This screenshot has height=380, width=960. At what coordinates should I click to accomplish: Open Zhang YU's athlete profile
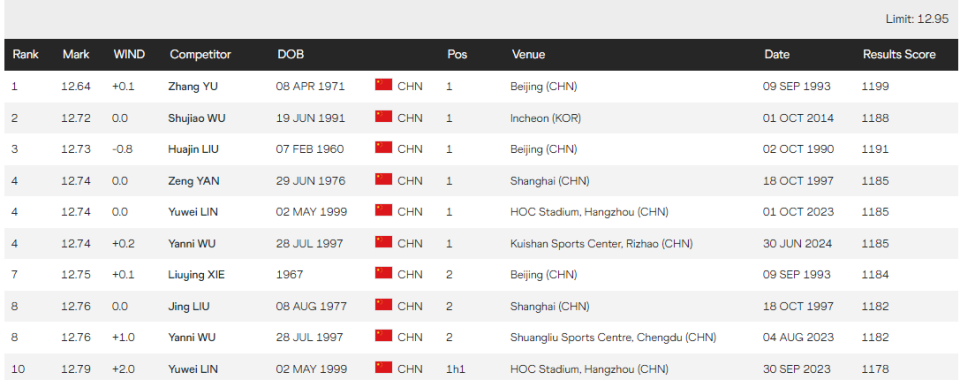pos(193,86)
